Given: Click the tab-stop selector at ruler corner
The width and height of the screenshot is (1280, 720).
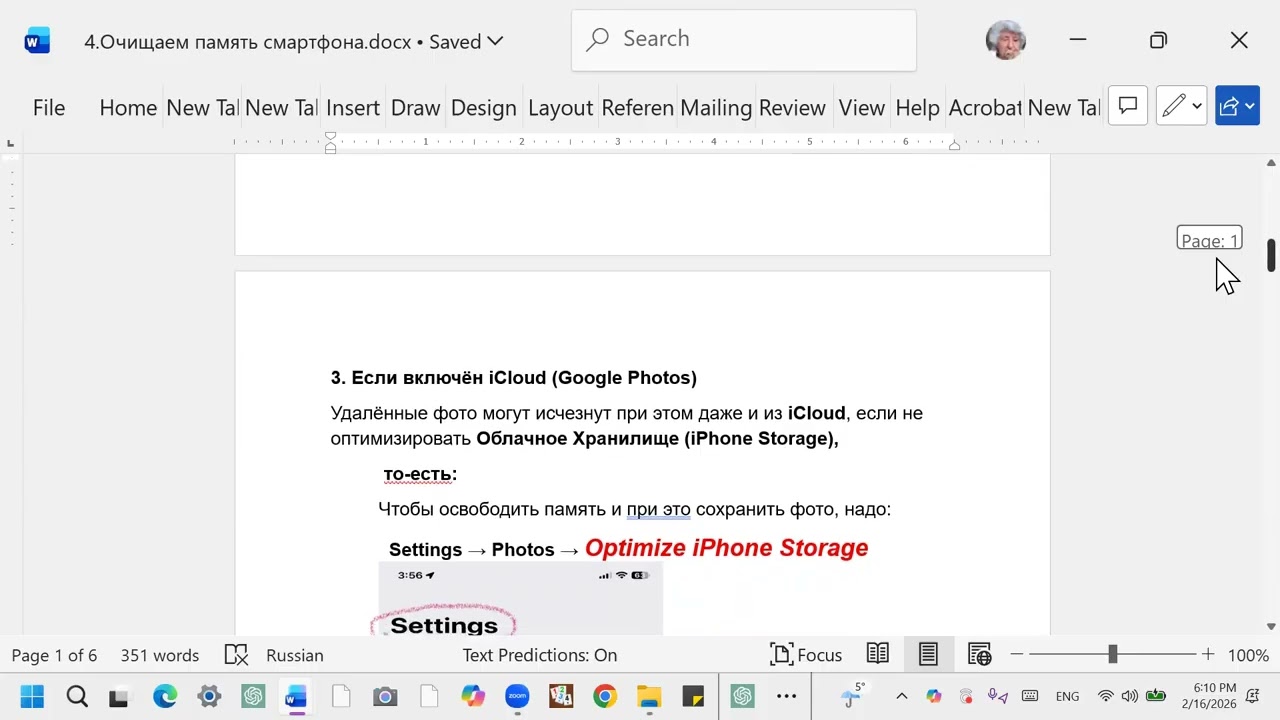Looking at the screenshot, I should click(x=10, y=144).
